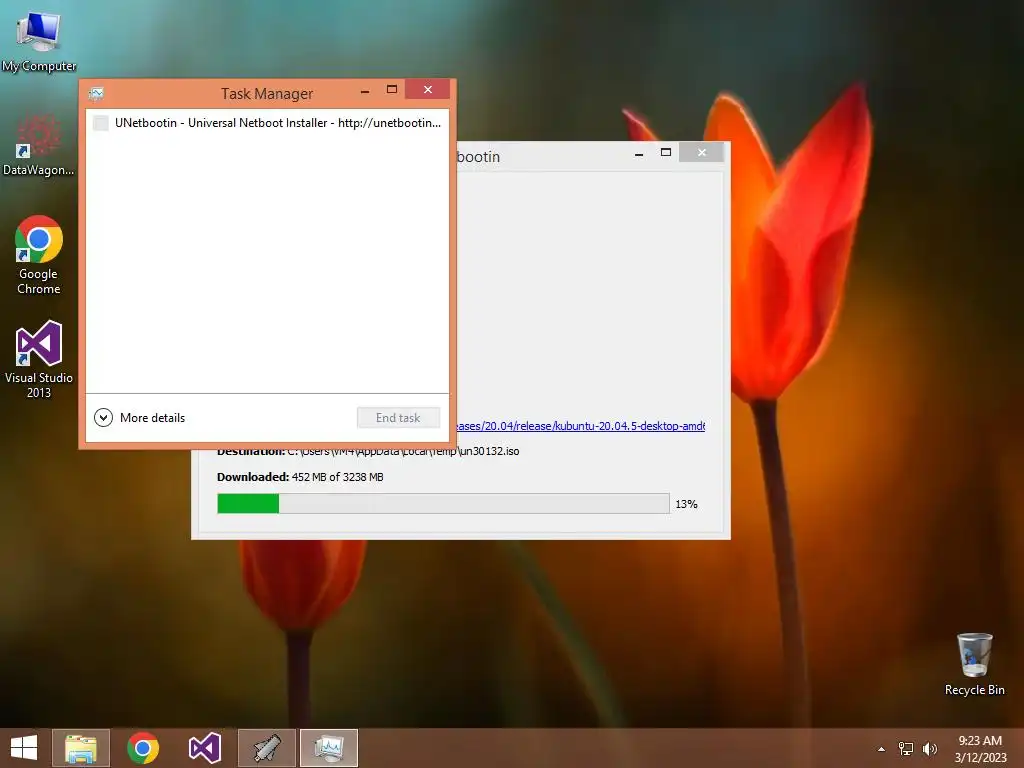
Task: Close the Task Manager window
Action: [x=428, y=89]
